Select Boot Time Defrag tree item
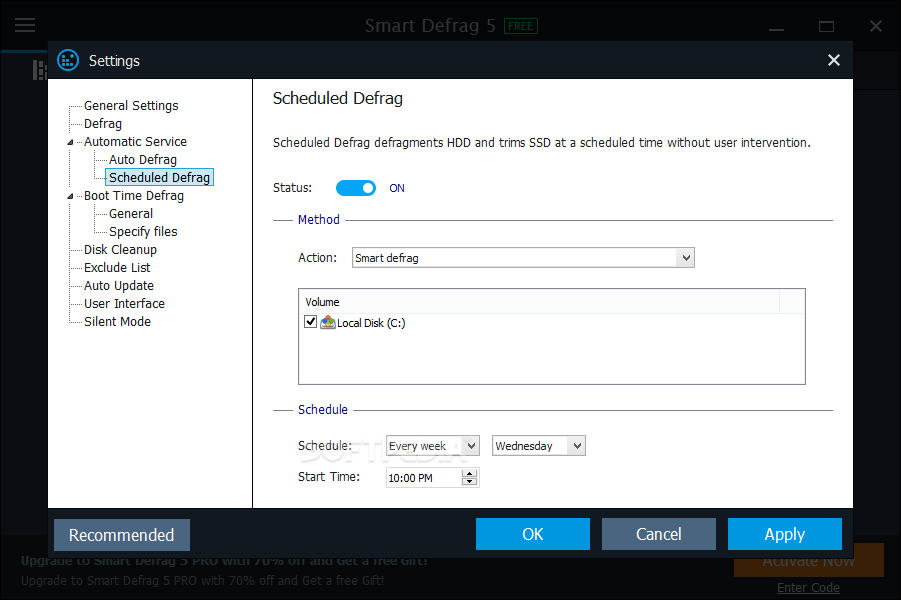901x600 pixels. [134, 195]
